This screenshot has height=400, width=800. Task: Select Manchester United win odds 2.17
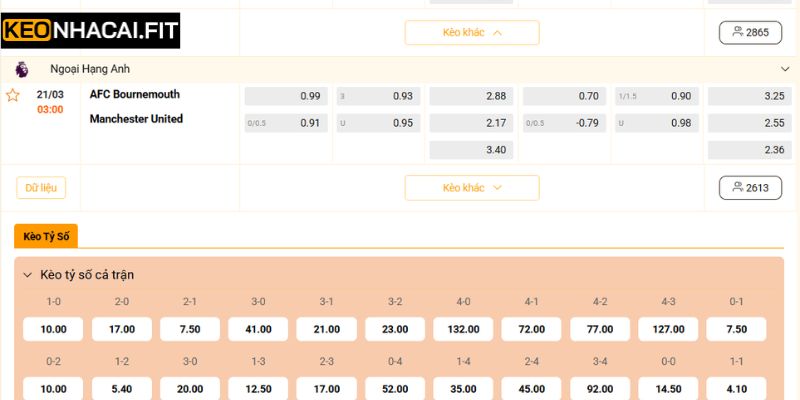471,123
